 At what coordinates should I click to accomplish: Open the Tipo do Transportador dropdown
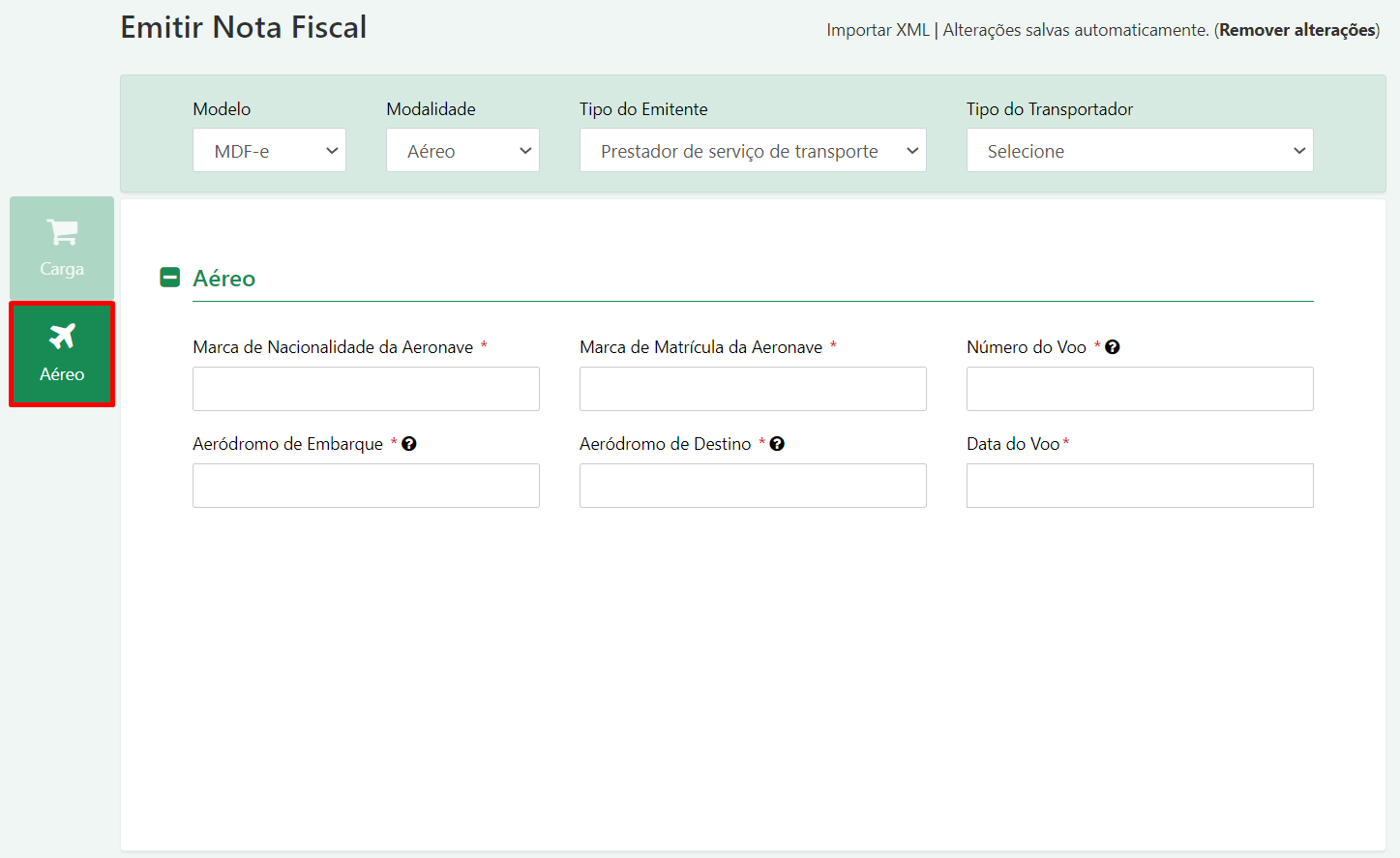coord(1140,150)
